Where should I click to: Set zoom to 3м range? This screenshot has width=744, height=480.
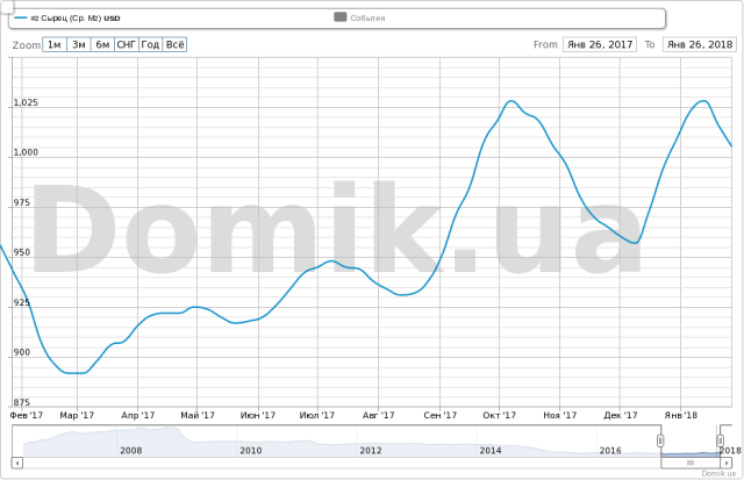point(79,45)
